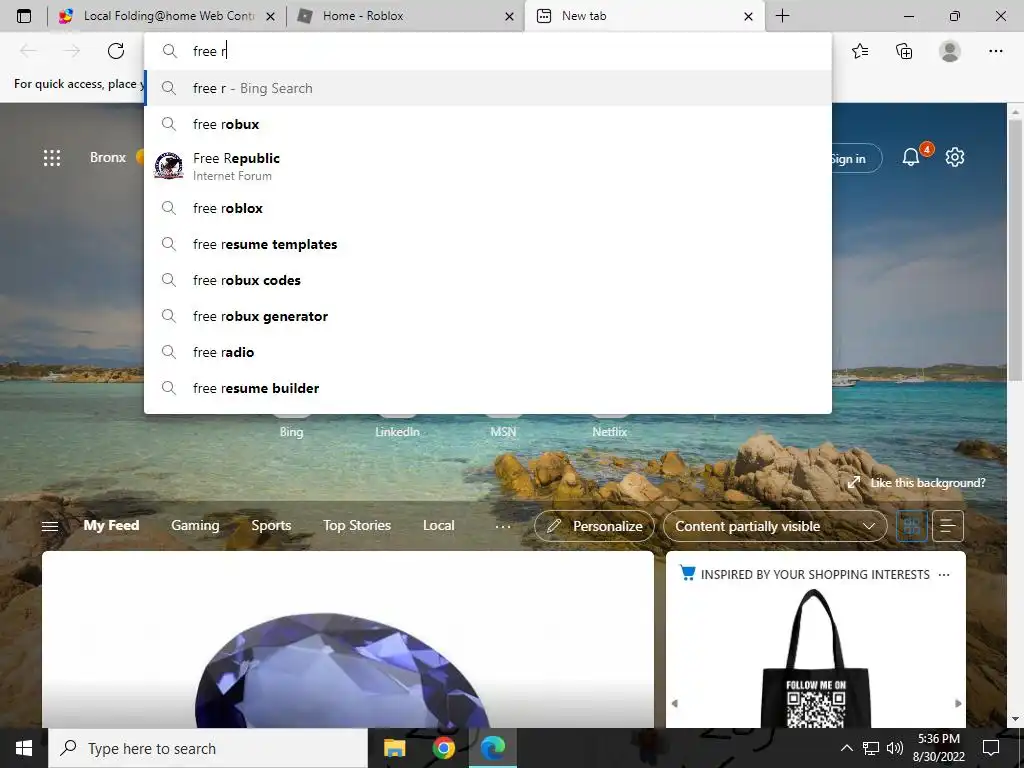
Task: Select the 'free roblox' suggestion
Action: tap(488, 208)
